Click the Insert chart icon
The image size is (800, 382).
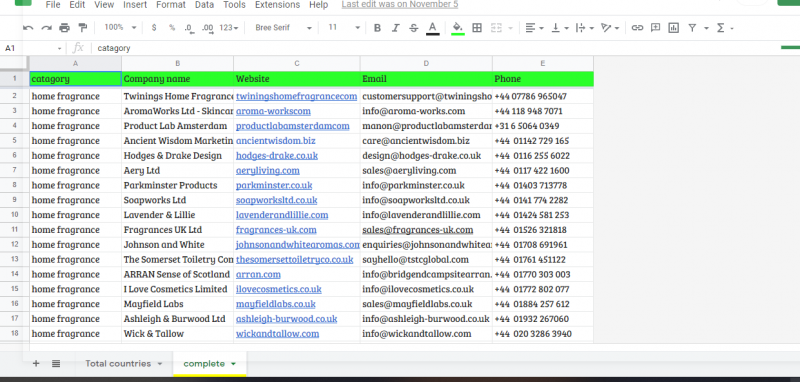[674, 28]
